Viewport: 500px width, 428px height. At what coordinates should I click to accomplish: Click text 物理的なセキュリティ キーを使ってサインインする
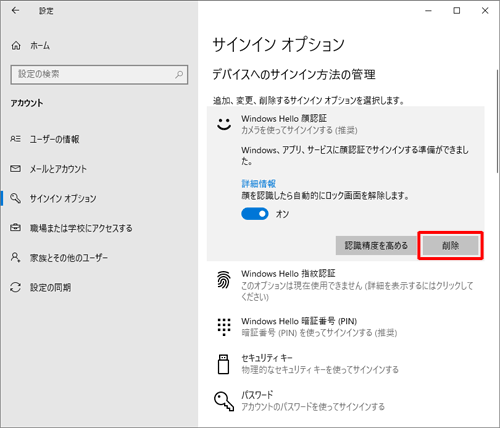pyautogui.click(x=320, y=370)
